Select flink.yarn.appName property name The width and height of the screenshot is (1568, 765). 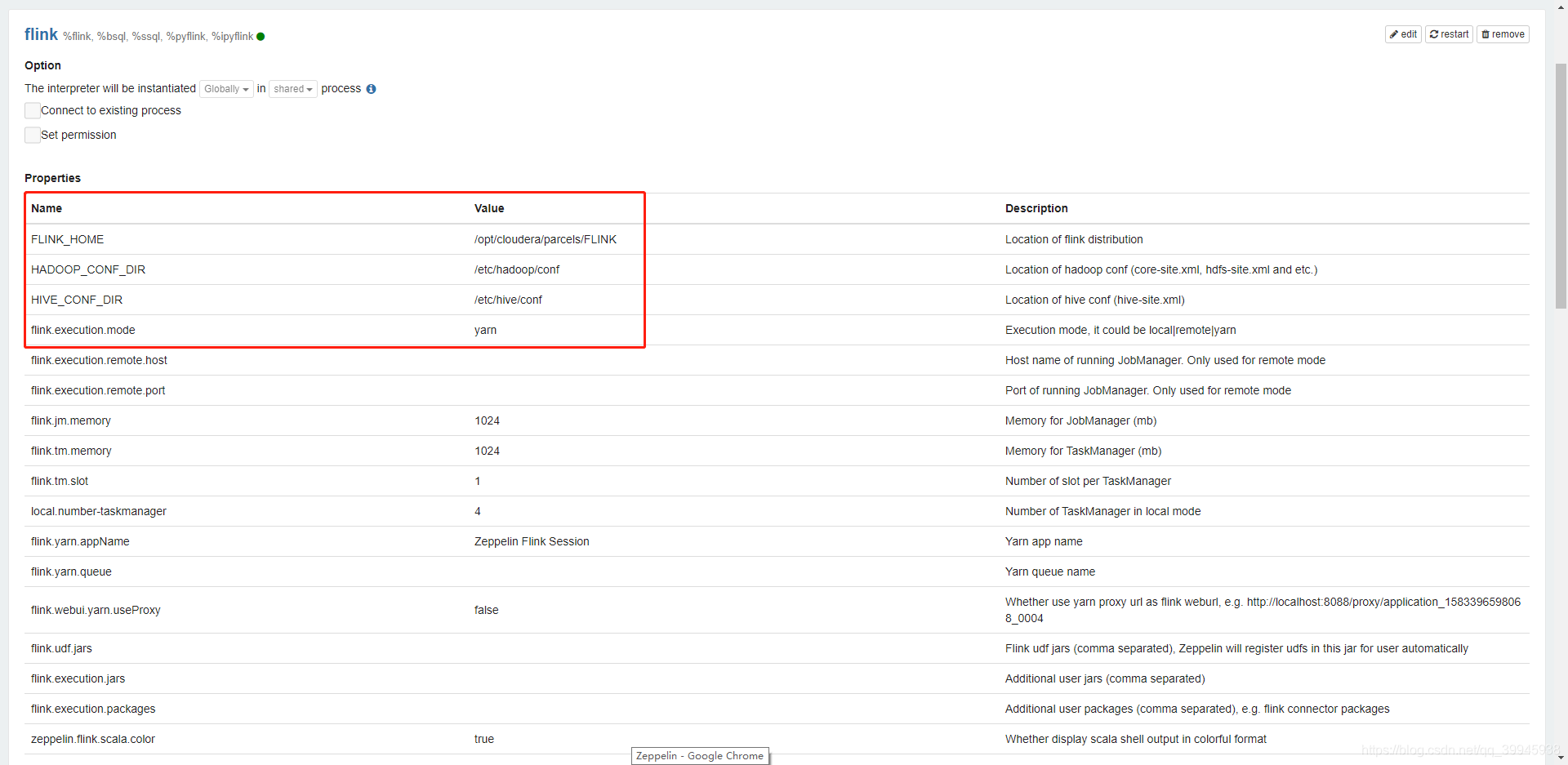click(x=80, y=541)
